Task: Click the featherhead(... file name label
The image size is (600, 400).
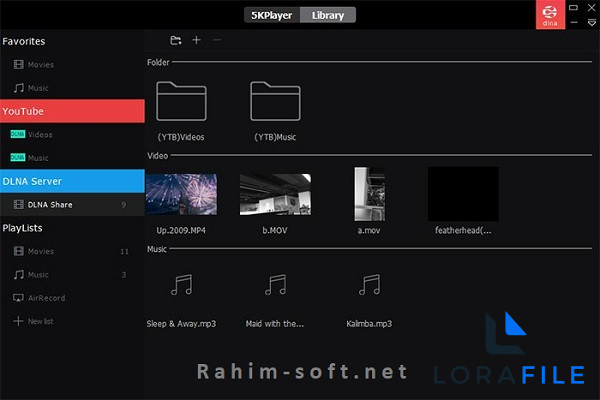Action: pos(463,230)
